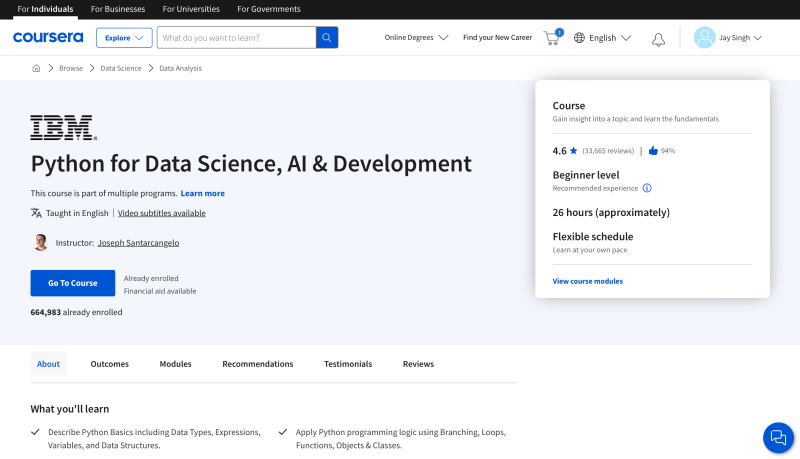Click the Beginner level heading
800x459 pixels.
coord(586,175)
